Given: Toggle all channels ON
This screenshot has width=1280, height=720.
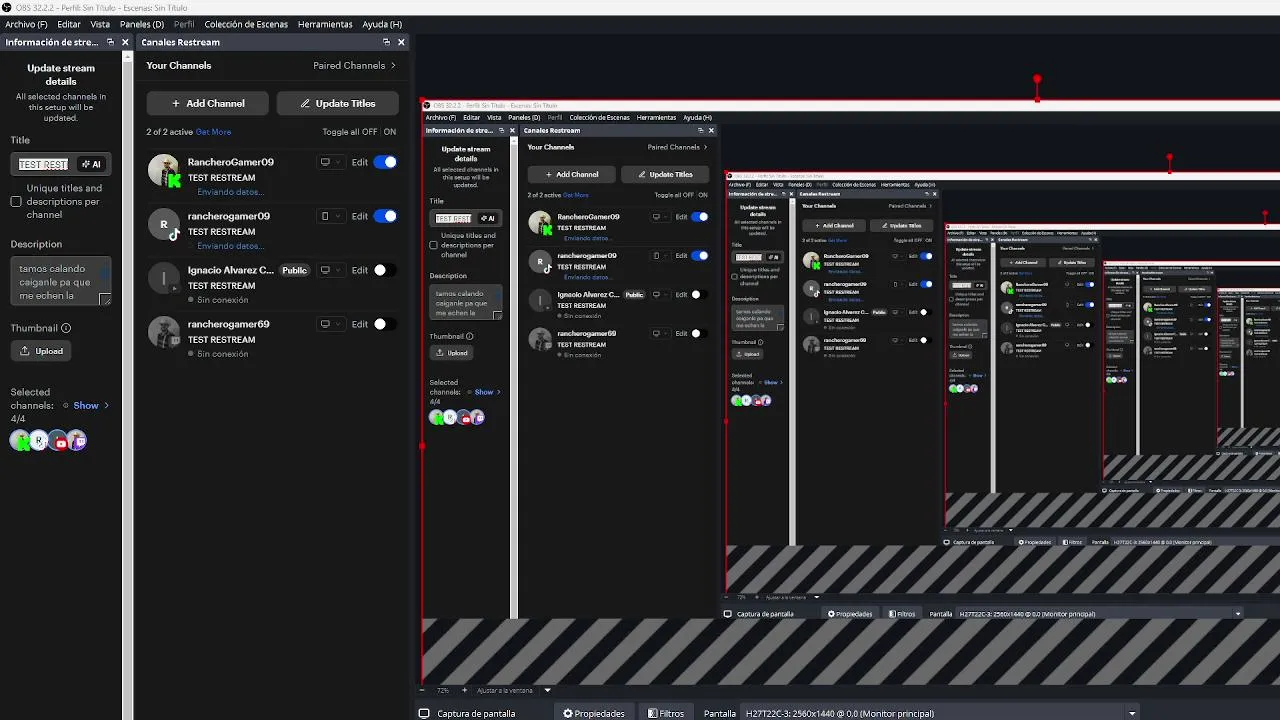Looking at the screenshot, I should coord(390,132).
